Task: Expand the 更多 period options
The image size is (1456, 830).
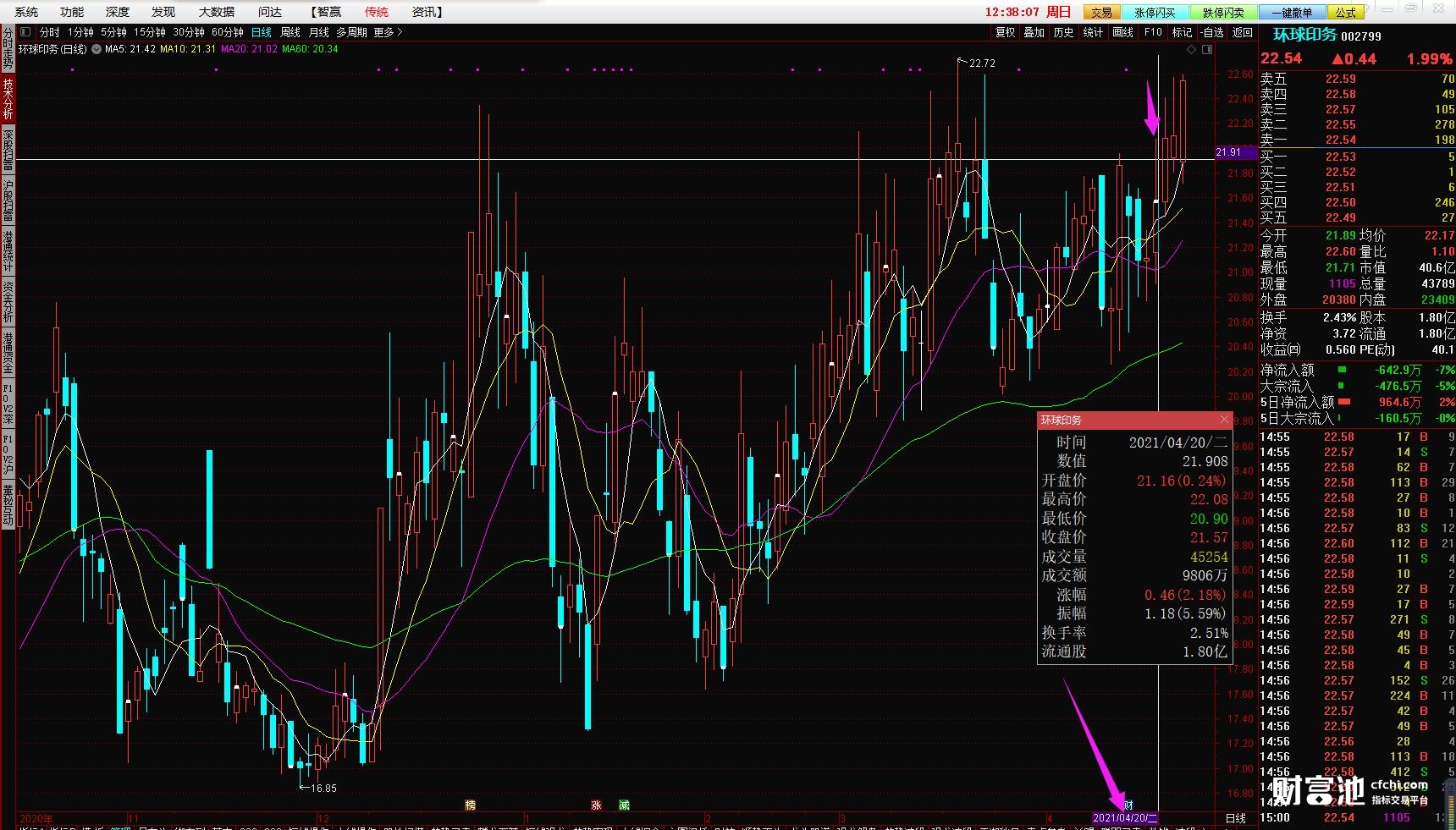Action: pyautogui.click(x=388, y=32)
